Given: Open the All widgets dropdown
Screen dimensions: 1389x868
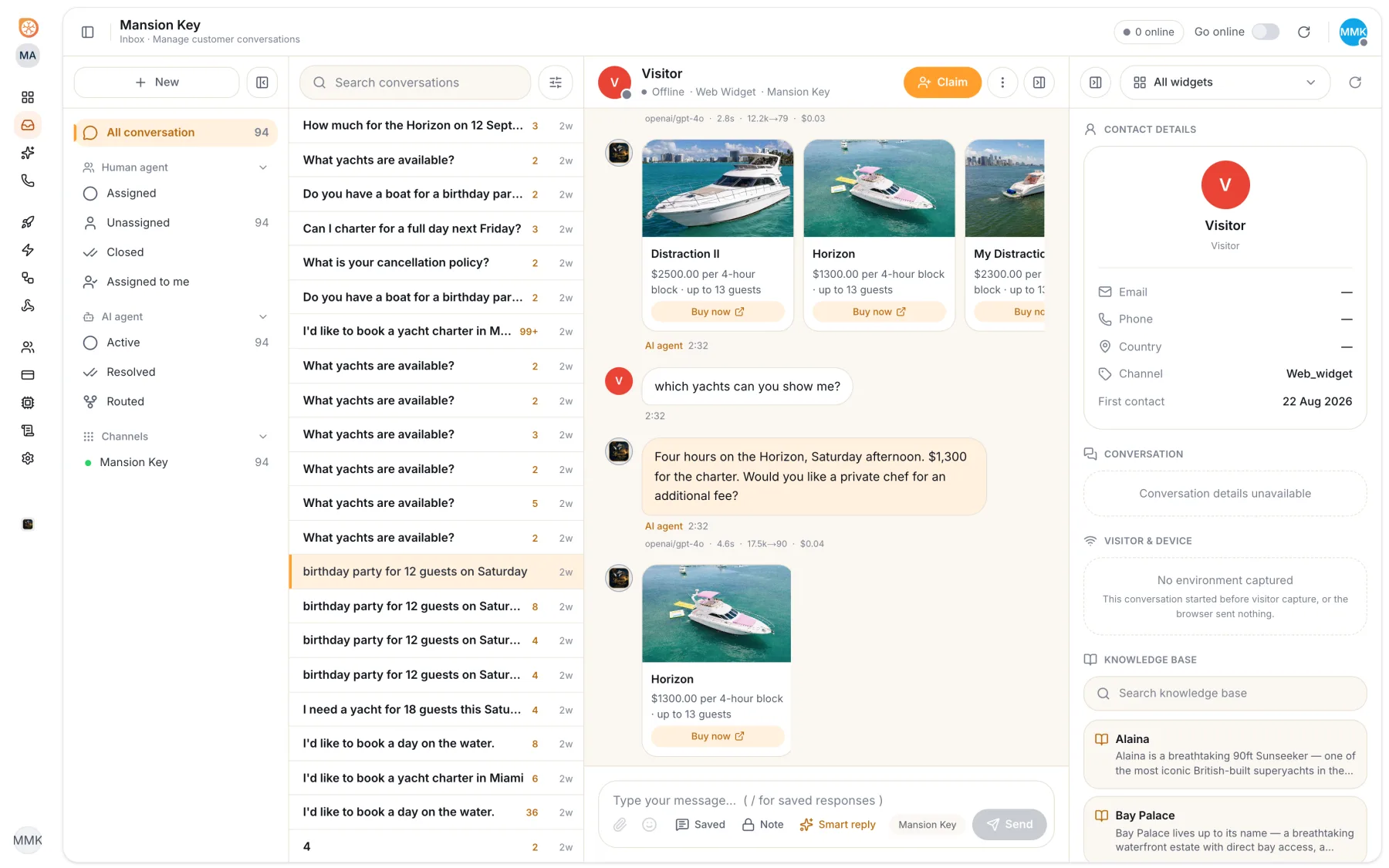Looking at the screenshot, I should (1225, 83).
